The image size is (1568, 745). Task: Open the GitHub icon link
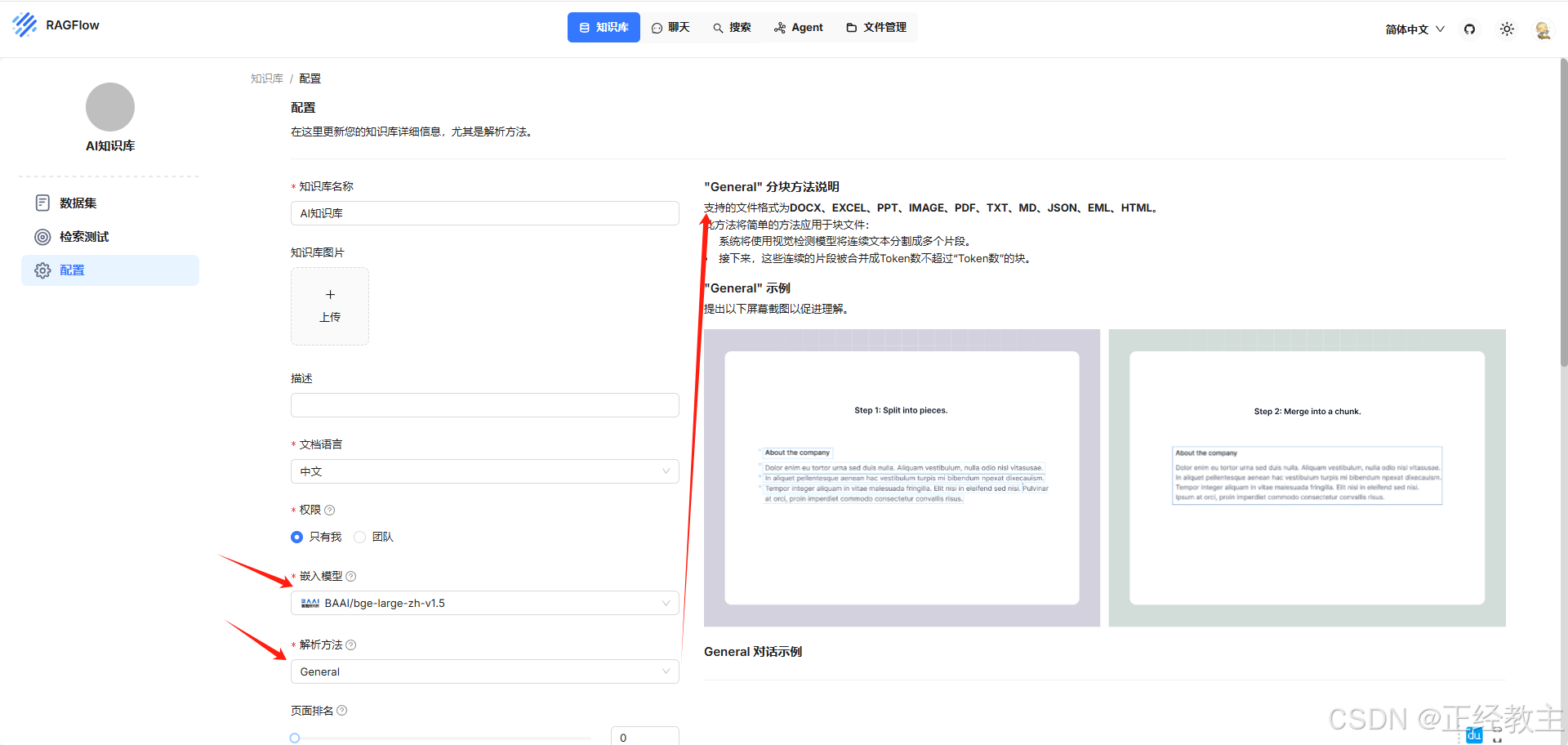pos(1469,29)
